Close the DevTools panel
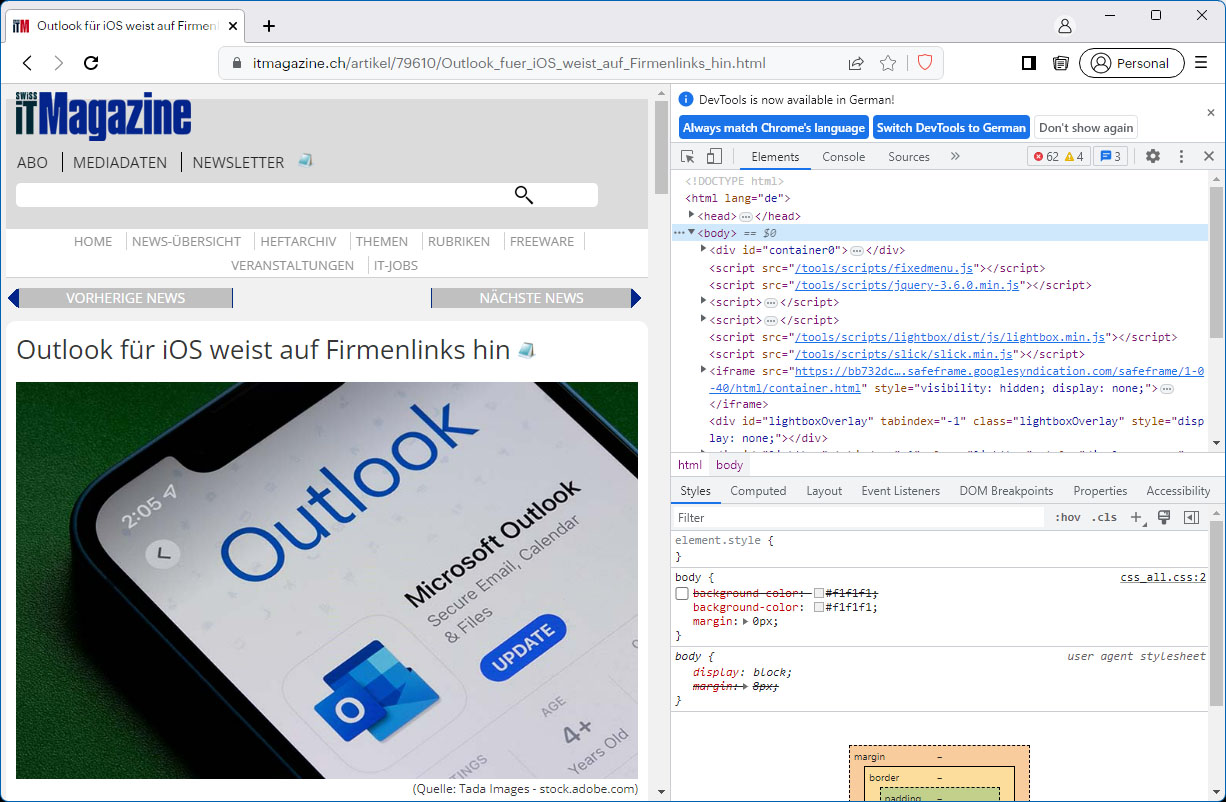 (x=1208, y=156)
